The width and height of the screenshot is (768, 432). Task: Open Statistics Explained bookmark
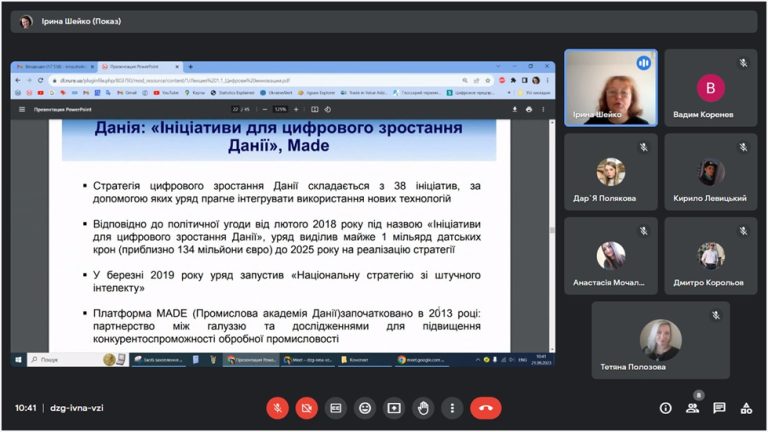(x=233, y=93)
